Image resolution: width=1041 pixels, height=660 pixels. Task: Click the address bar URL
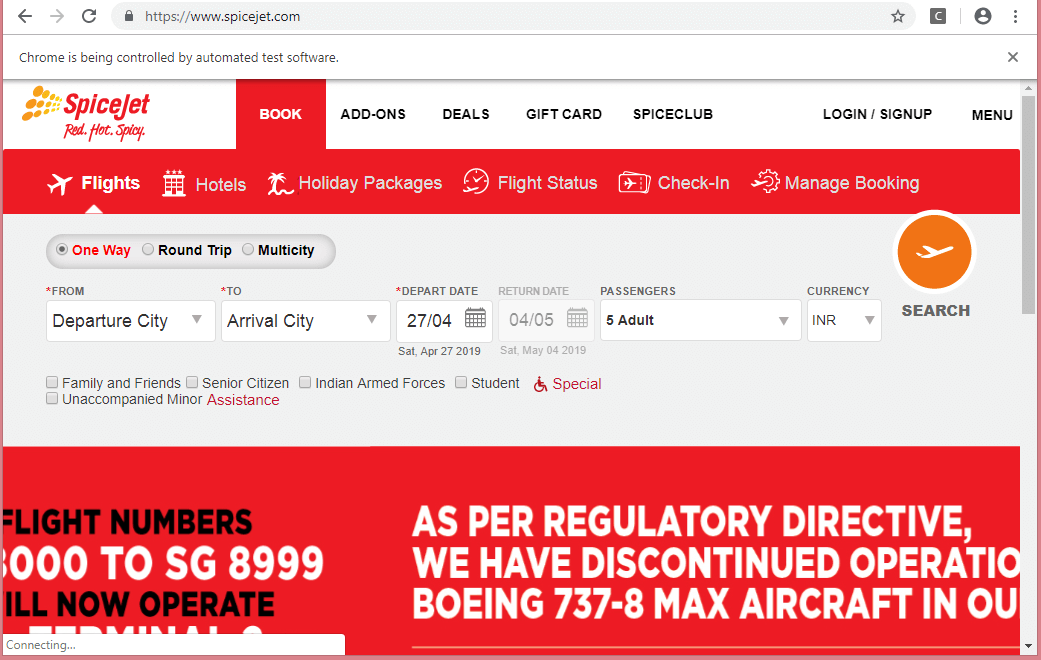click(222, 16)
